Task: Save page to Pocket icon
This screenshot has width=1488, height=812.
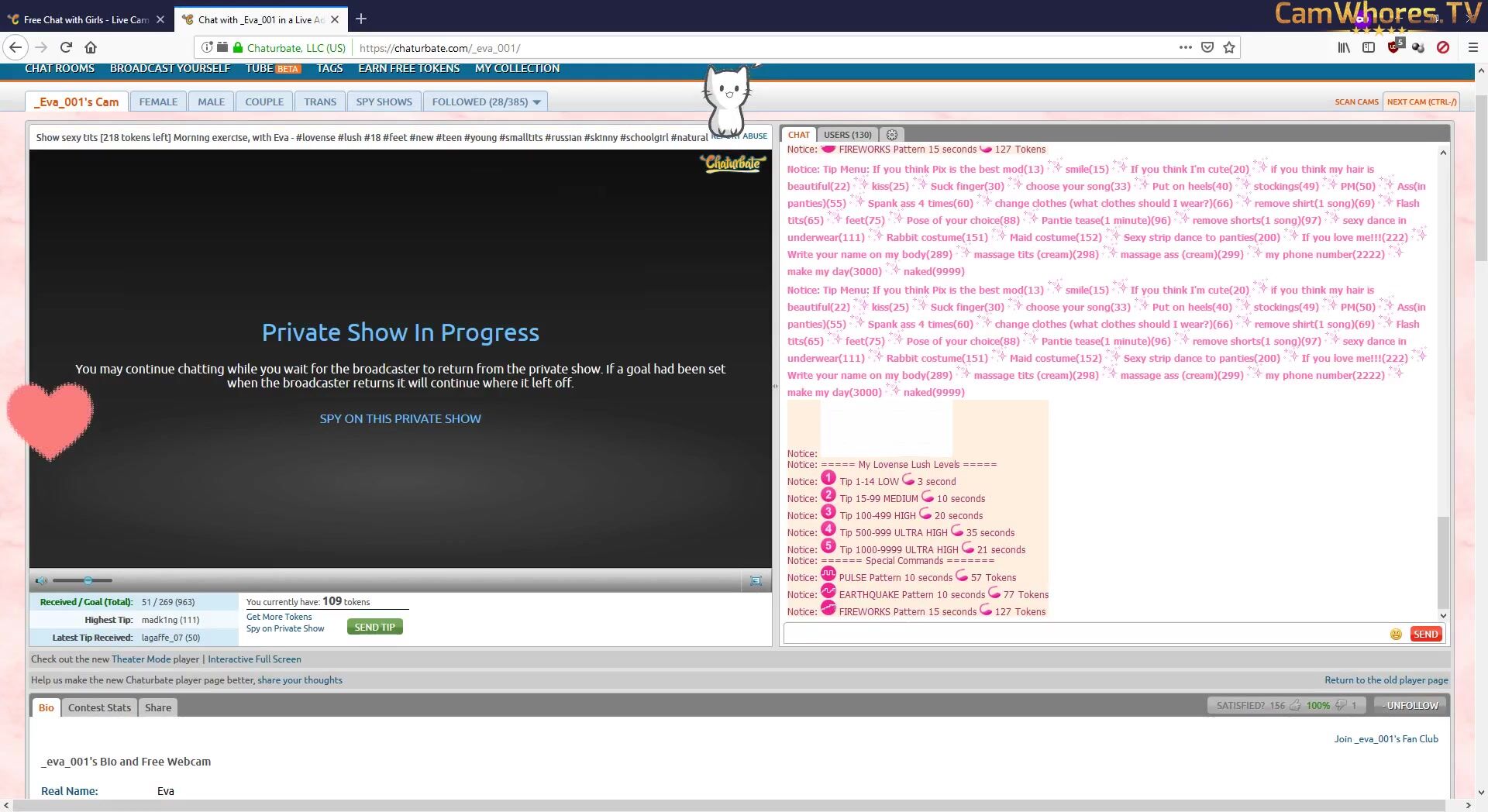Action: click(x=1207, y=47)
